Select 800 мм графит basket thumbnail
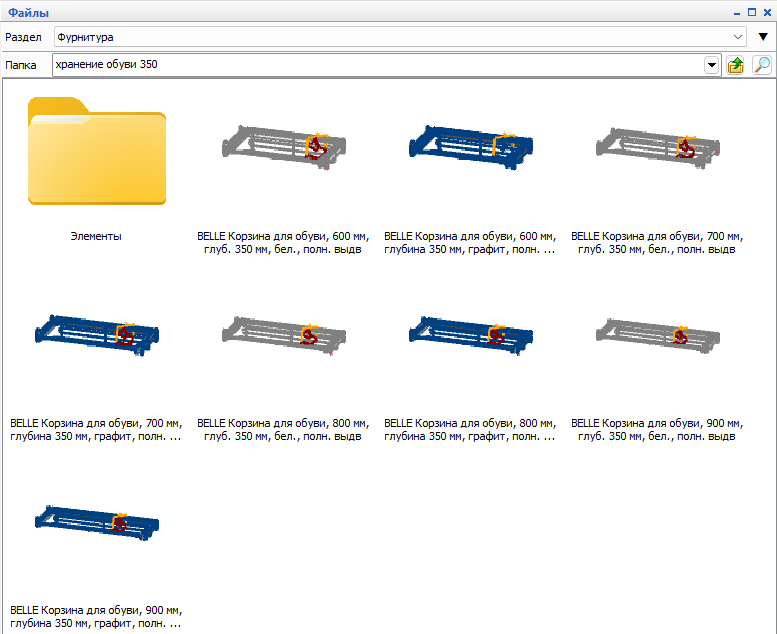The height and width of the screenshot is (634, 777). click(x=471, y=335)
